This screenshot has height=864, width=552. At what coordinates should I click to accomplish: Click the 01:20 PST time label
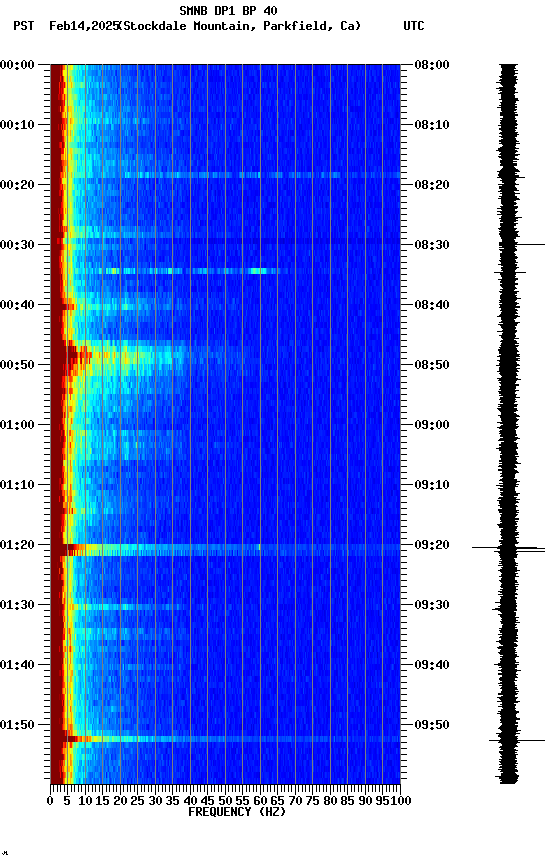pyautogui.click(x=17, y=545)
